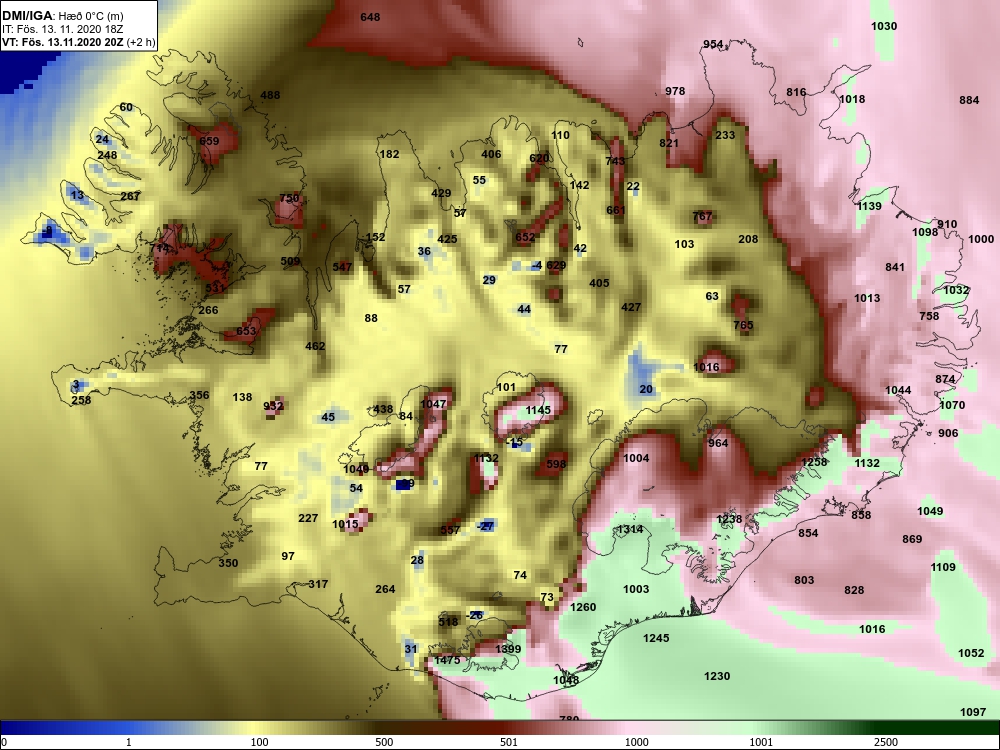Click the map value 1258
This screenshot has height=750, width=1000.
(814, 462)
